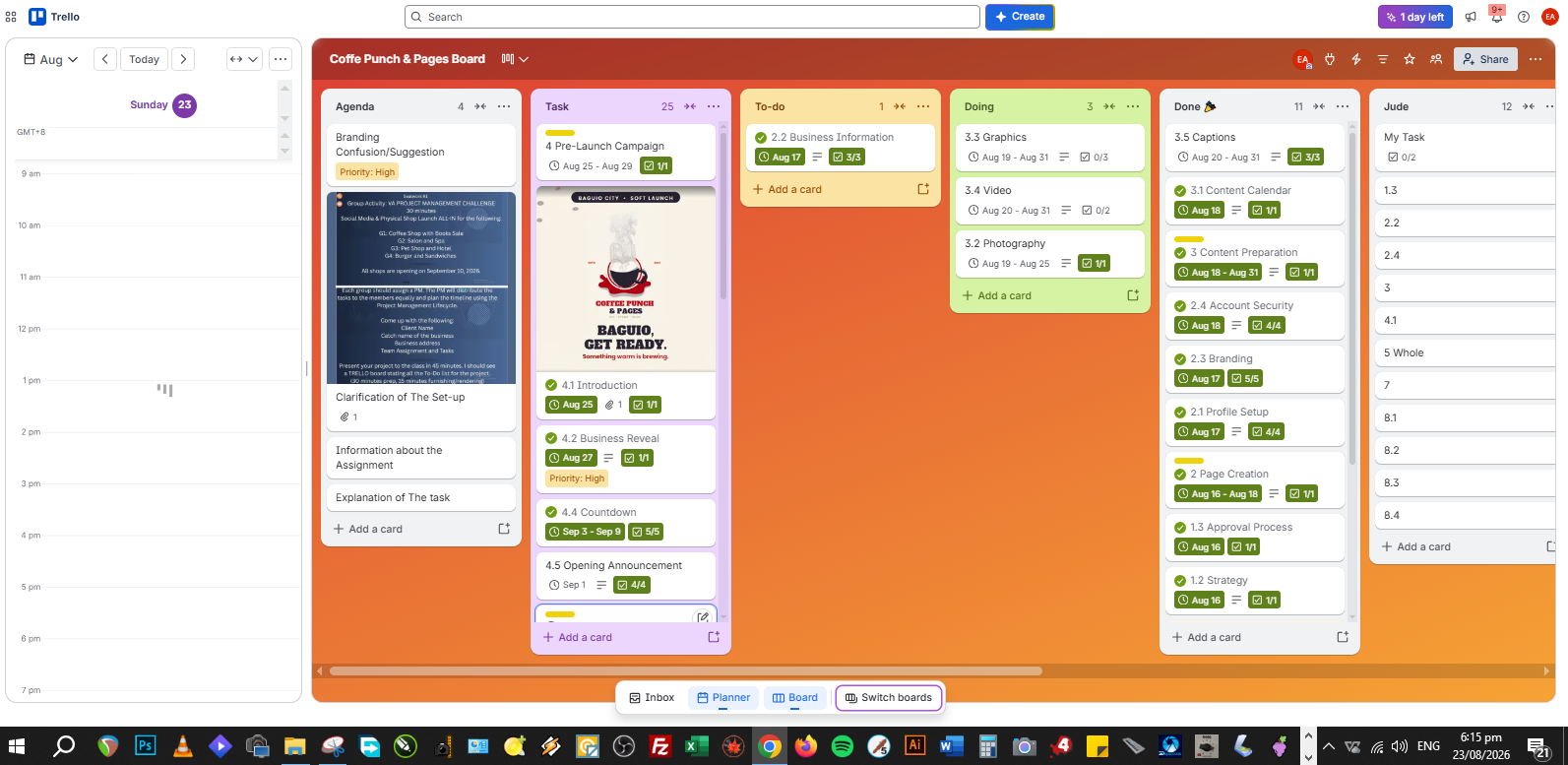Viewport: 1568px width, 765px height.
Task: Toggle complete on 2.3 Branding card
Action: pyautogui.click(x=1180, y=359)
